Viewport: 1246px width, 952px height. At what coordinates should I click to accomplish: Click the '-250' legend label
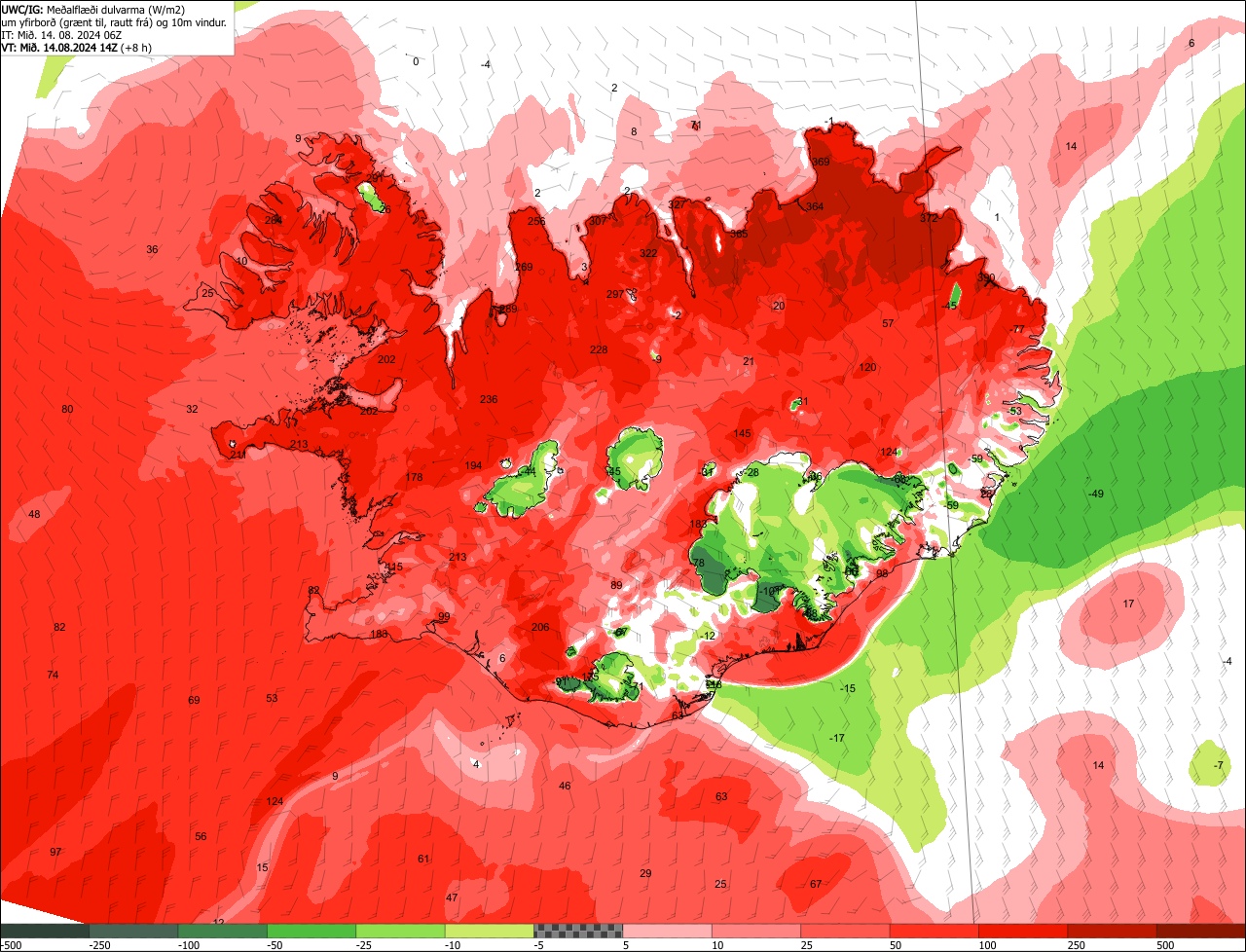click(x=98, y=945)
